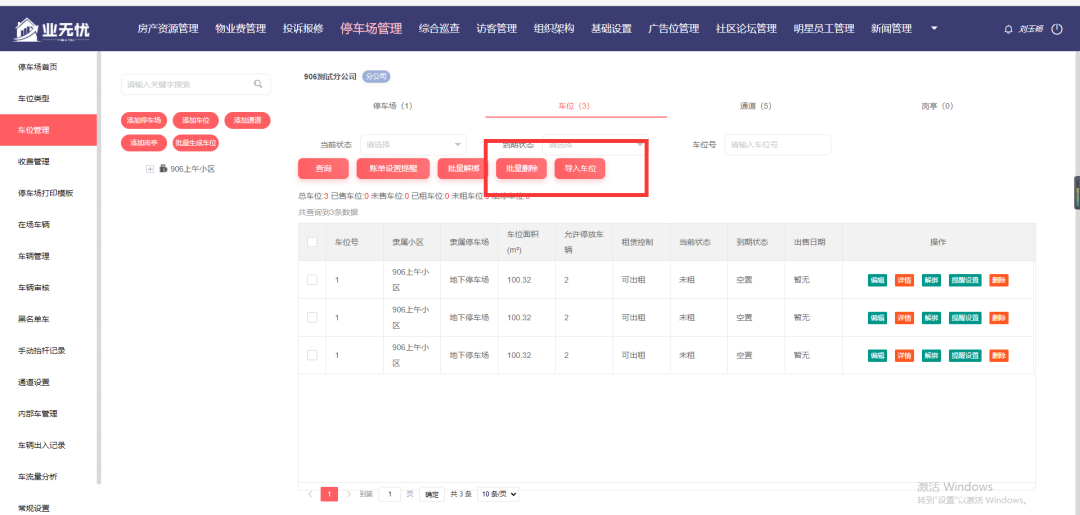
Task: Go to previous page arrow in pagination
Action: click(310, 494)
